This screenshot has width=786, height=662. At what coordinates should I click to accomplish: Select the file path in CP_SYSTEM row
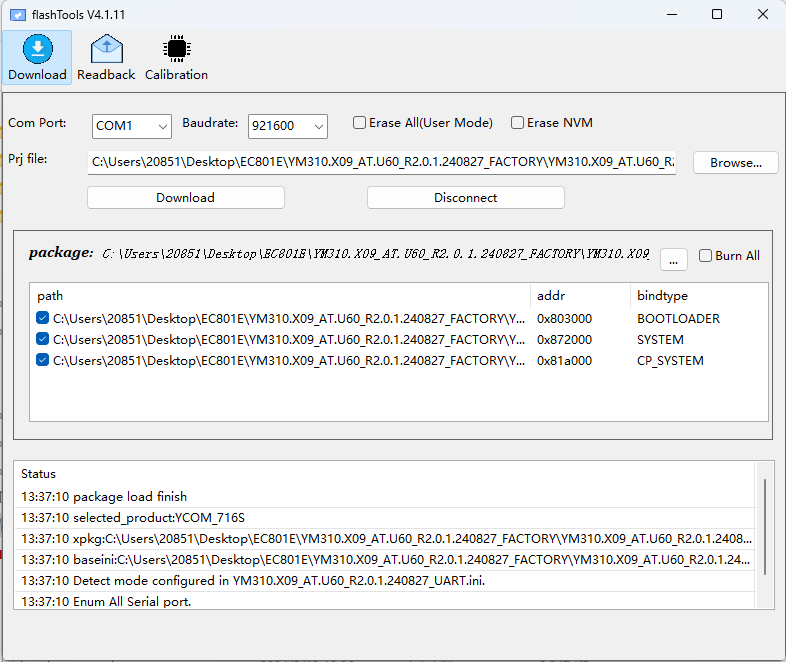tap(289, 361)
